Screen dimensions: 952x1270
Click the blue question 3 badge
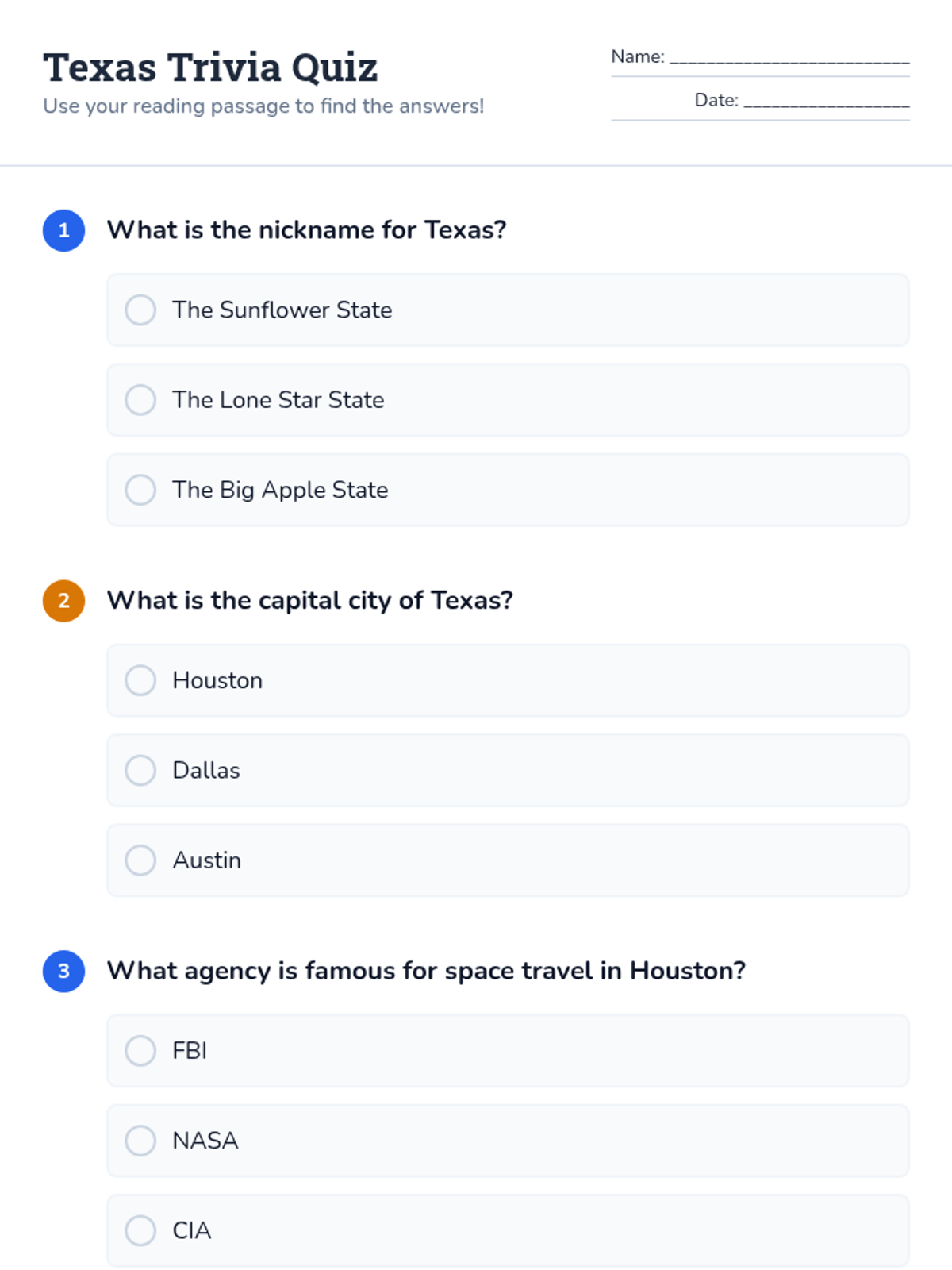pyautogui.click(x=64, y=971)
